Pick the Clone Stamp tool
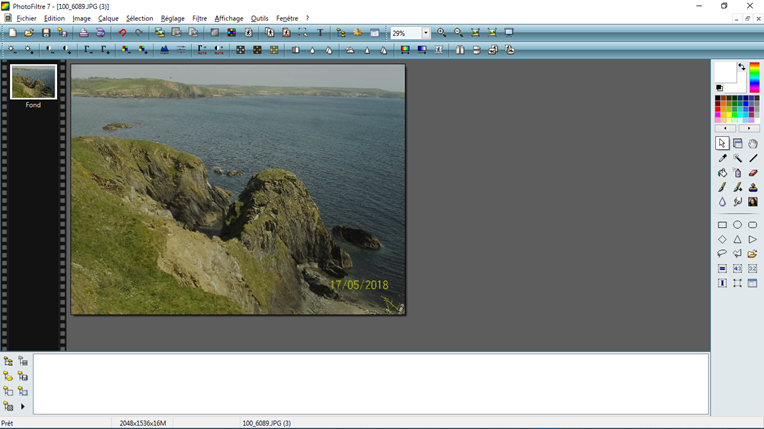This screenshot has width=764, height=429. pyautogui.click(x=753, y=187)
